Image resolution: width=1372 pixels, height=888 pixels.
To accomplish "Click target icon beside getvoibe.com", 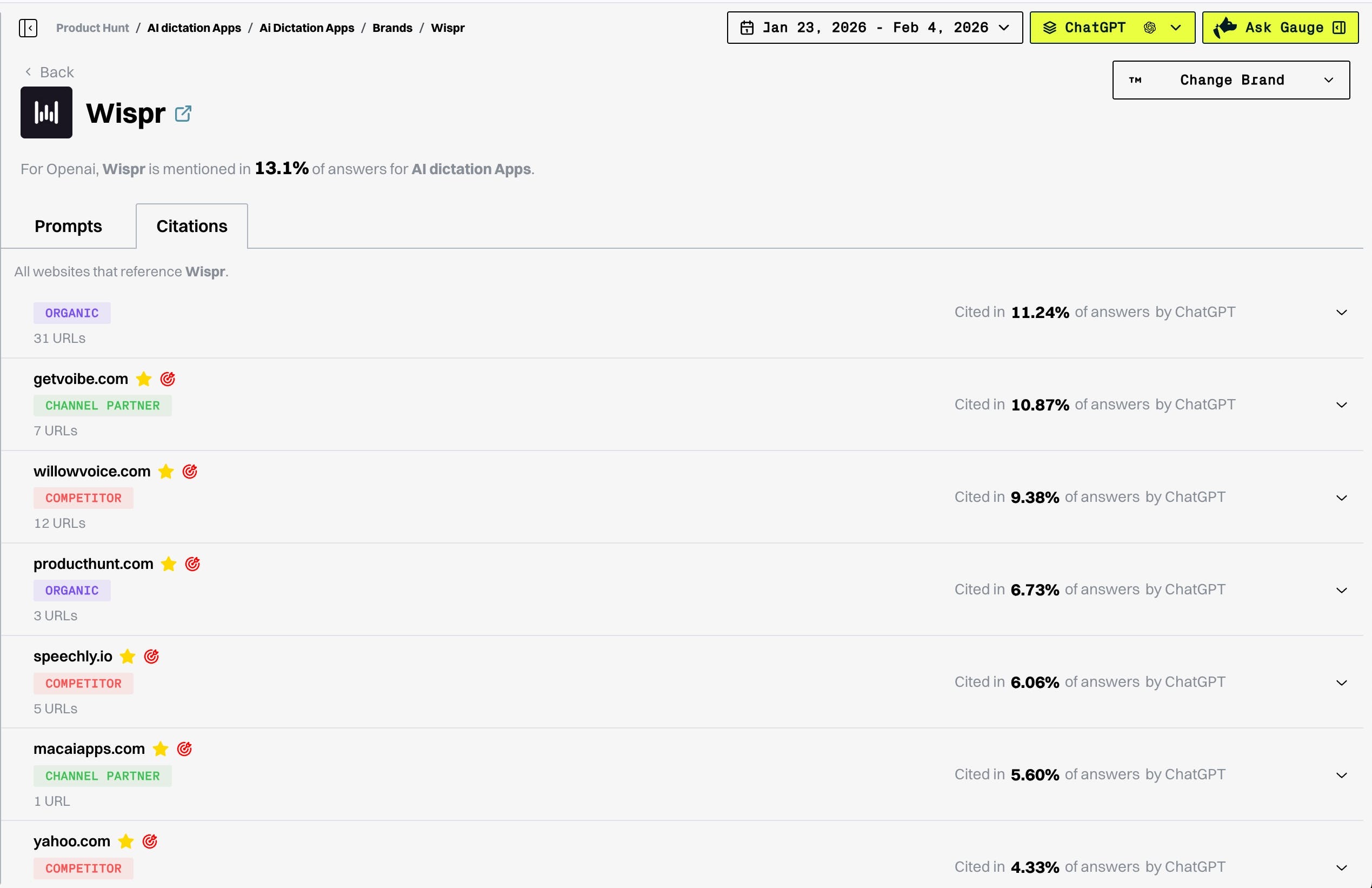I will pos(168,379).
